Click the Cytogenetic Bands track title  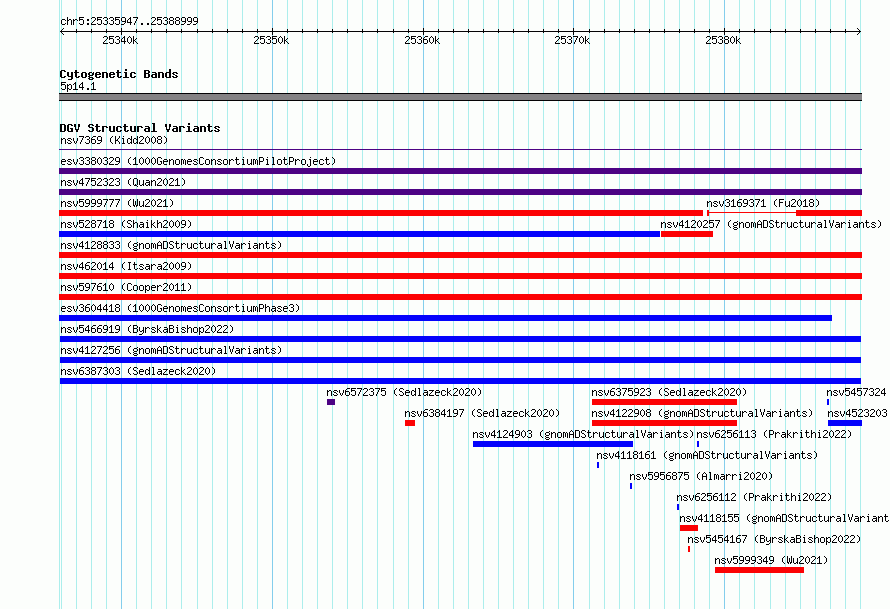(119, 74)
